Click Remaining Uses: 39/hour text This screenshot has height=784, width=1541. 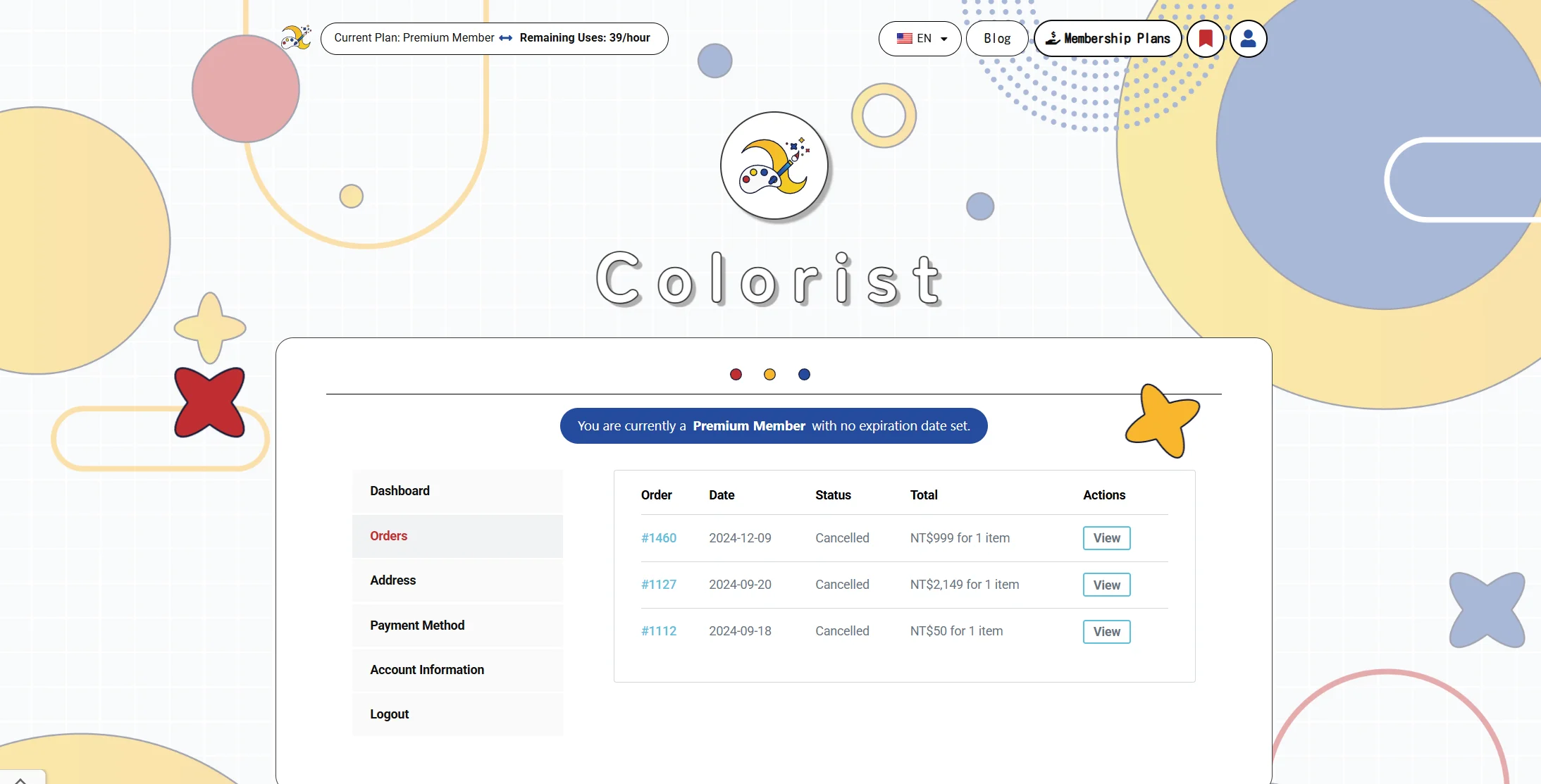point(585,38)
